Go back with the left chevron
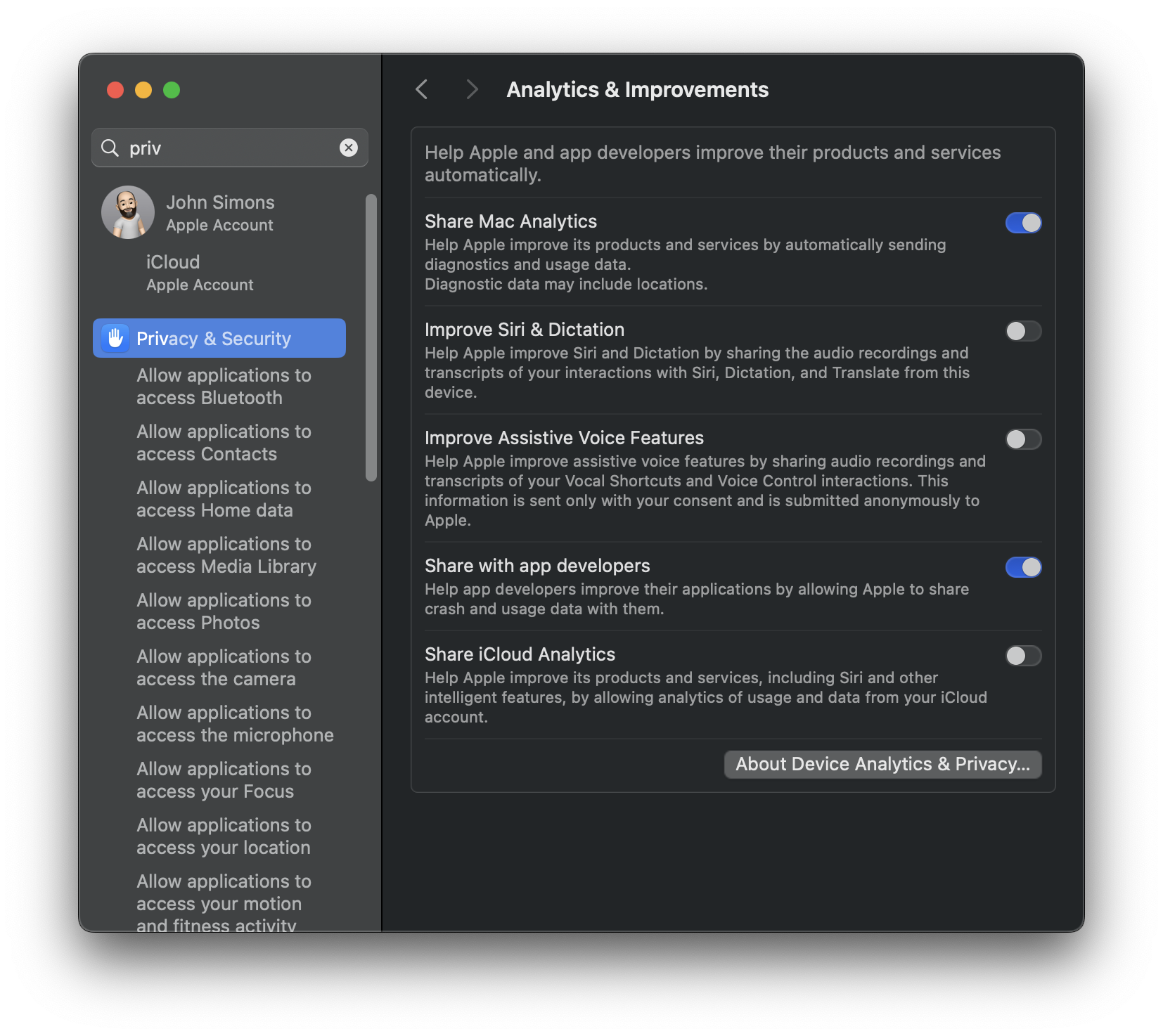 coord(422,89)
